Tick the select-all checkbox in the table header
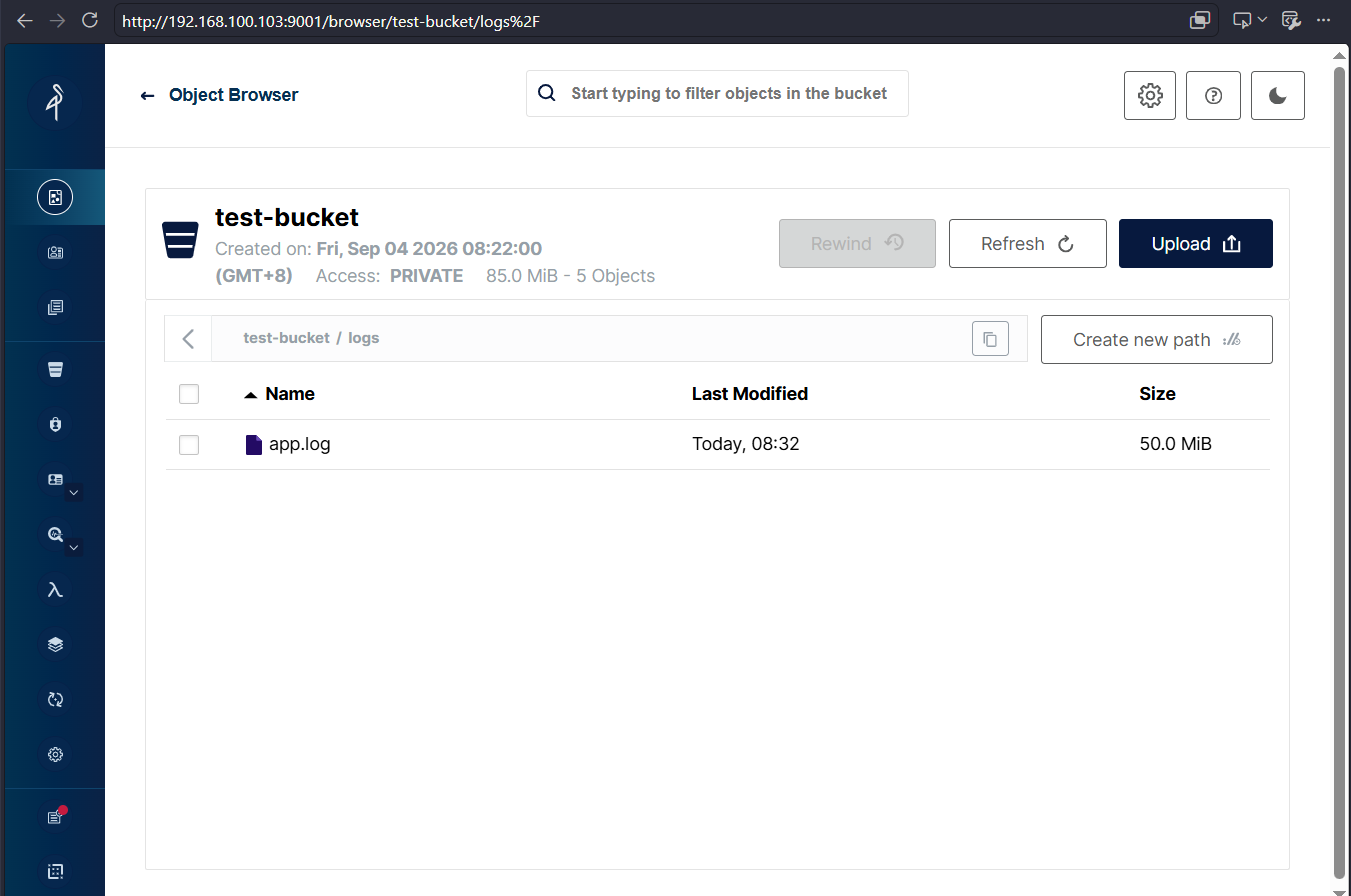Viewport: 1351px width, 896px height. [189, 394]
